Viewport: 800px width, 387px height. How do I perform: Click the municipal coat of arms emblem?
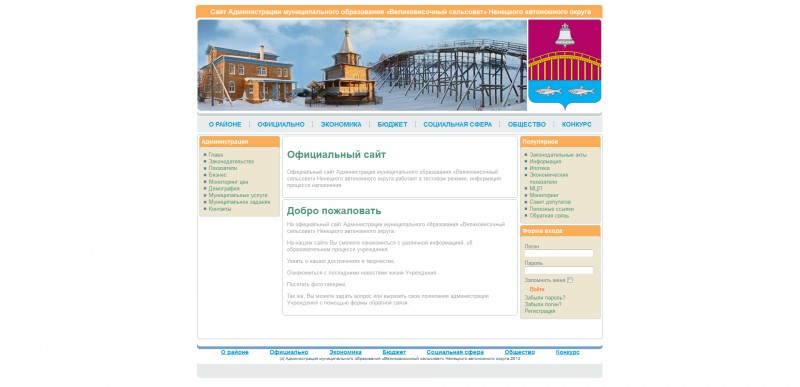click(564, 64)
